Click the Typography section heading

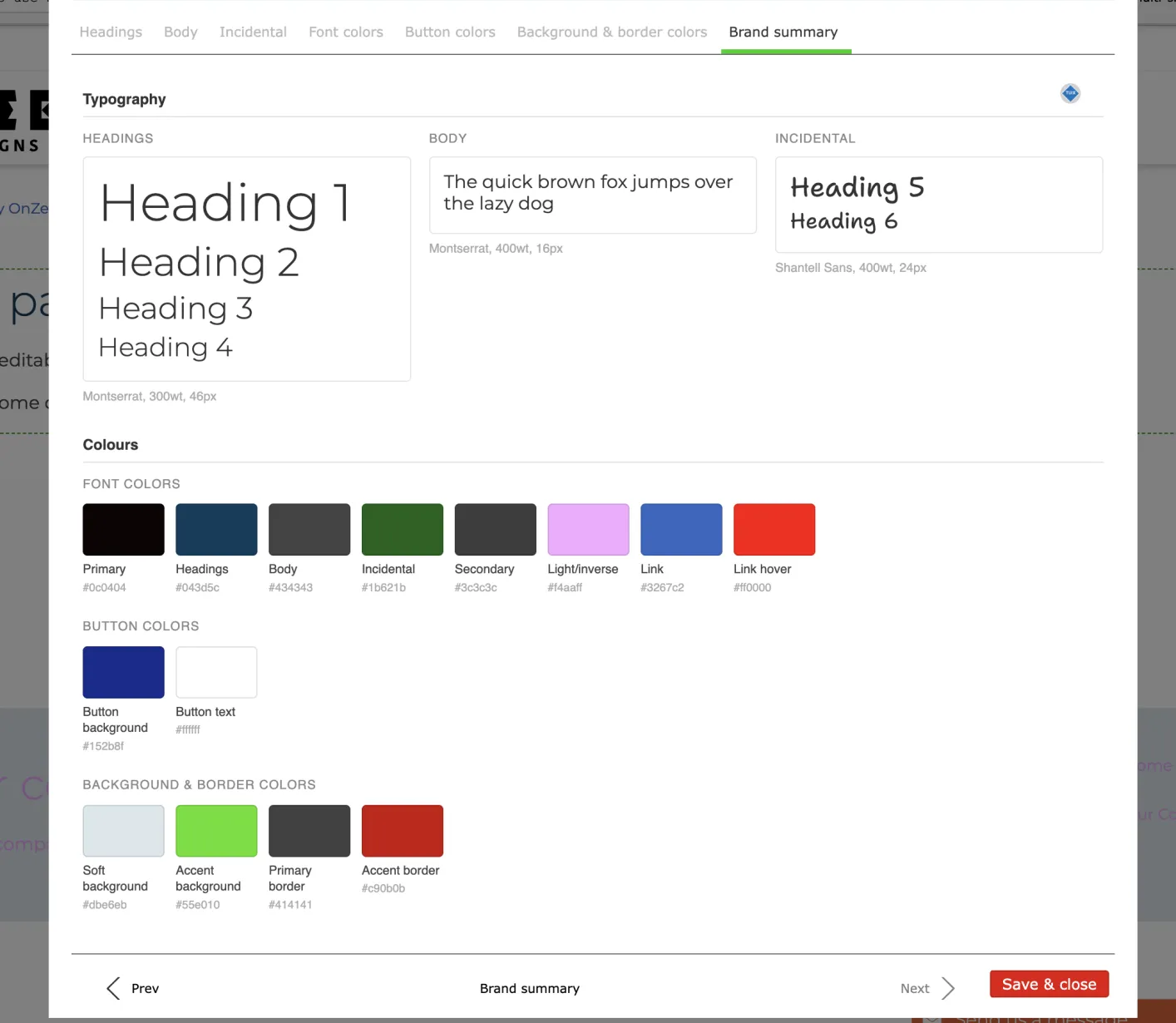[124, 99]
